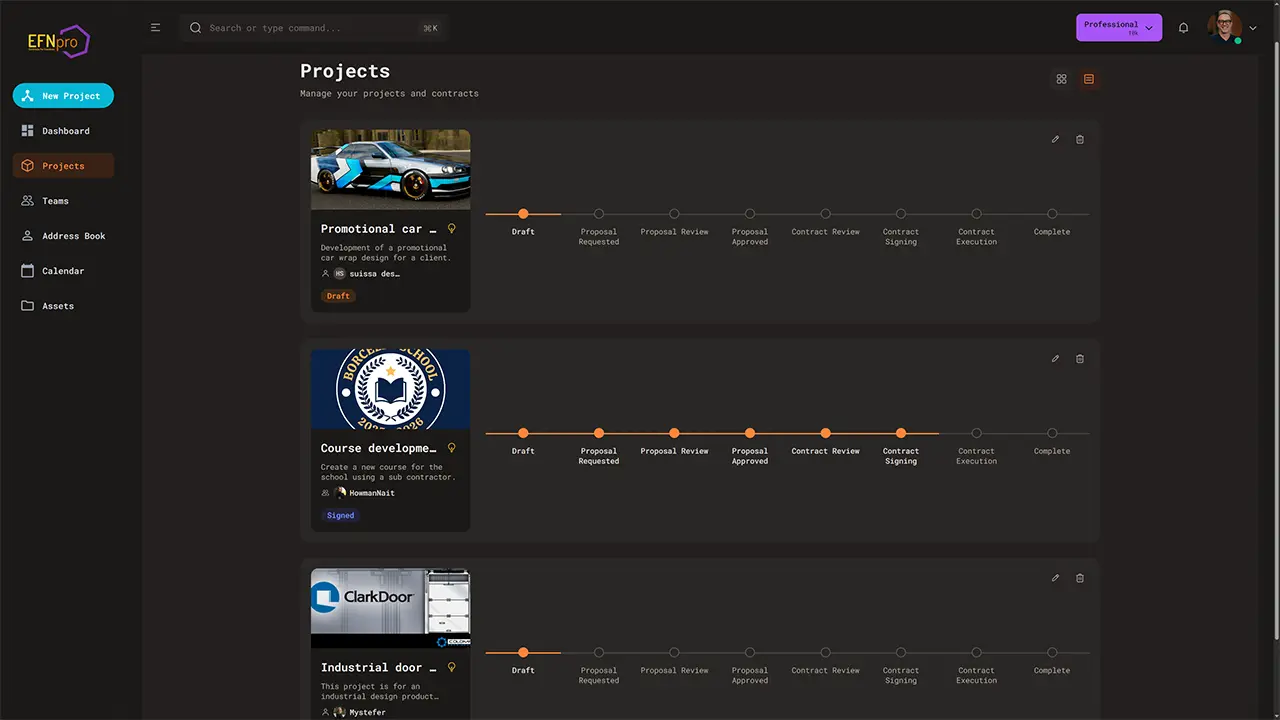This screenshot has height=720, width=1280.
Task: Open the user profile avatar menu
Action: tap(1225, 28)
